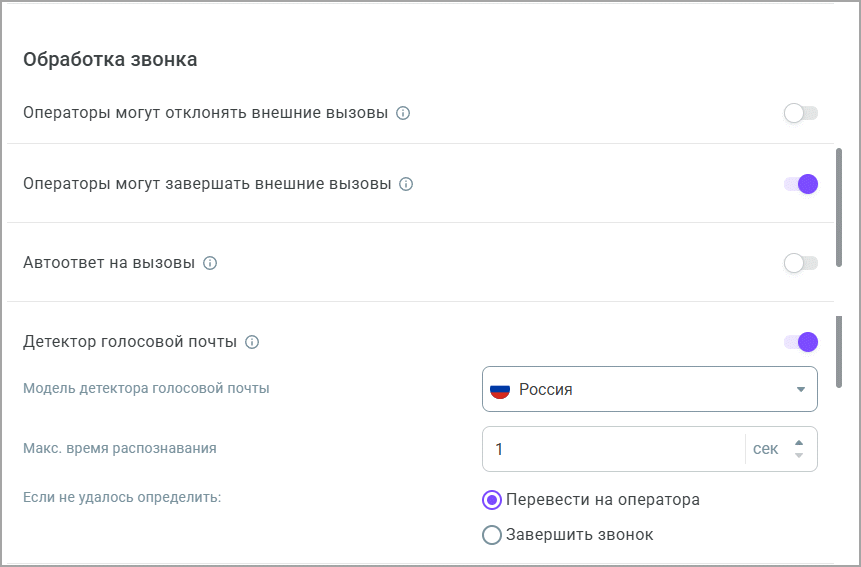This screenshot has width=861, height=567.
Task: Click info icon beside 'Операторы могут завершать внешние вызовы'
Action: click(x=406, y=184)
